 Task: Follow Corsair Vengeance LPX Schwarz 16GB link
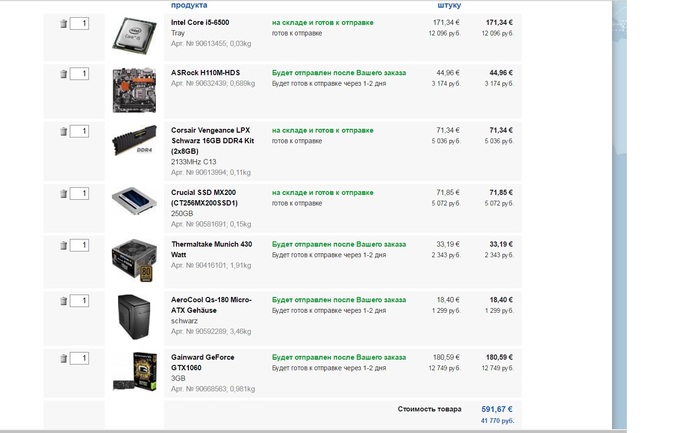point(212,141)
